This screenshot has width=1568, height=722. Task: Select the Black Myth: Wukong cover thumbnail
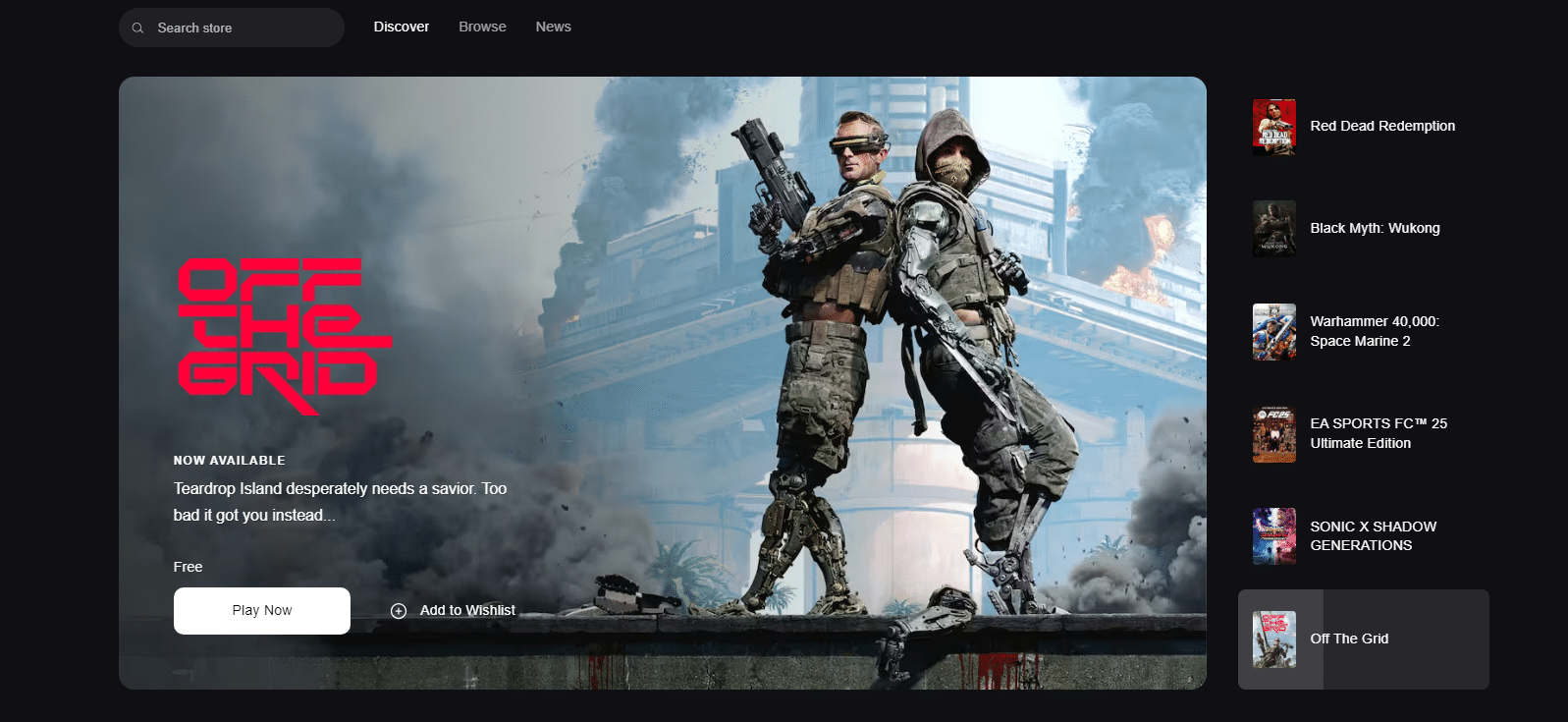[1274, 229]
